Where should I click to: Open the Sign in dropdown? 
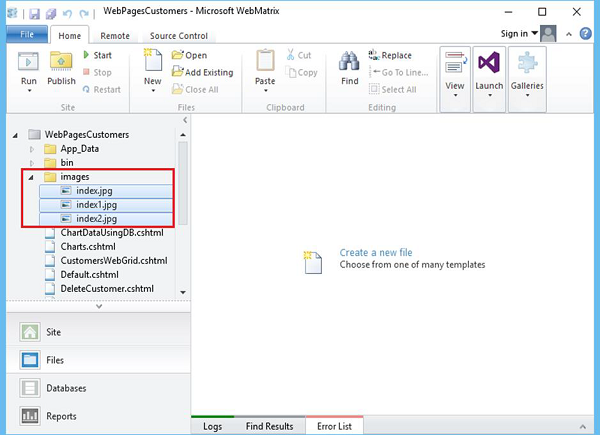click(520, 33)
